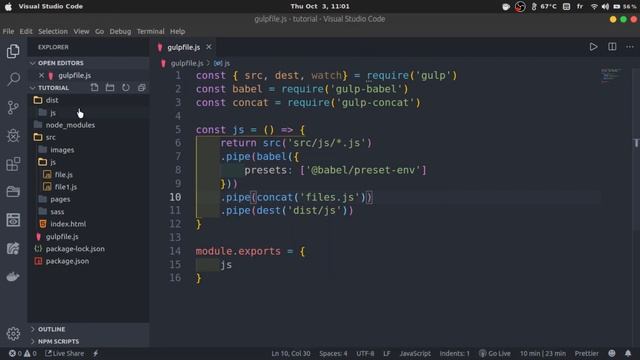Collapse all folders in Explorer
This screenshot has height=360, width=640.
[142, 87]
